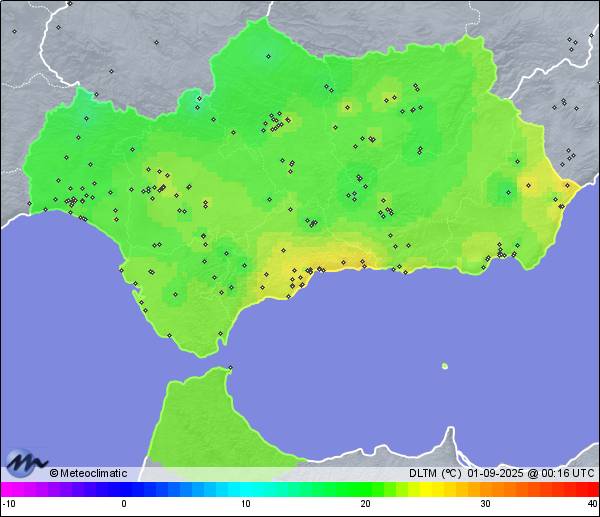Pick the yellow segment of the color scale
This screenshot has width=600, height=517.
(426, 489)
